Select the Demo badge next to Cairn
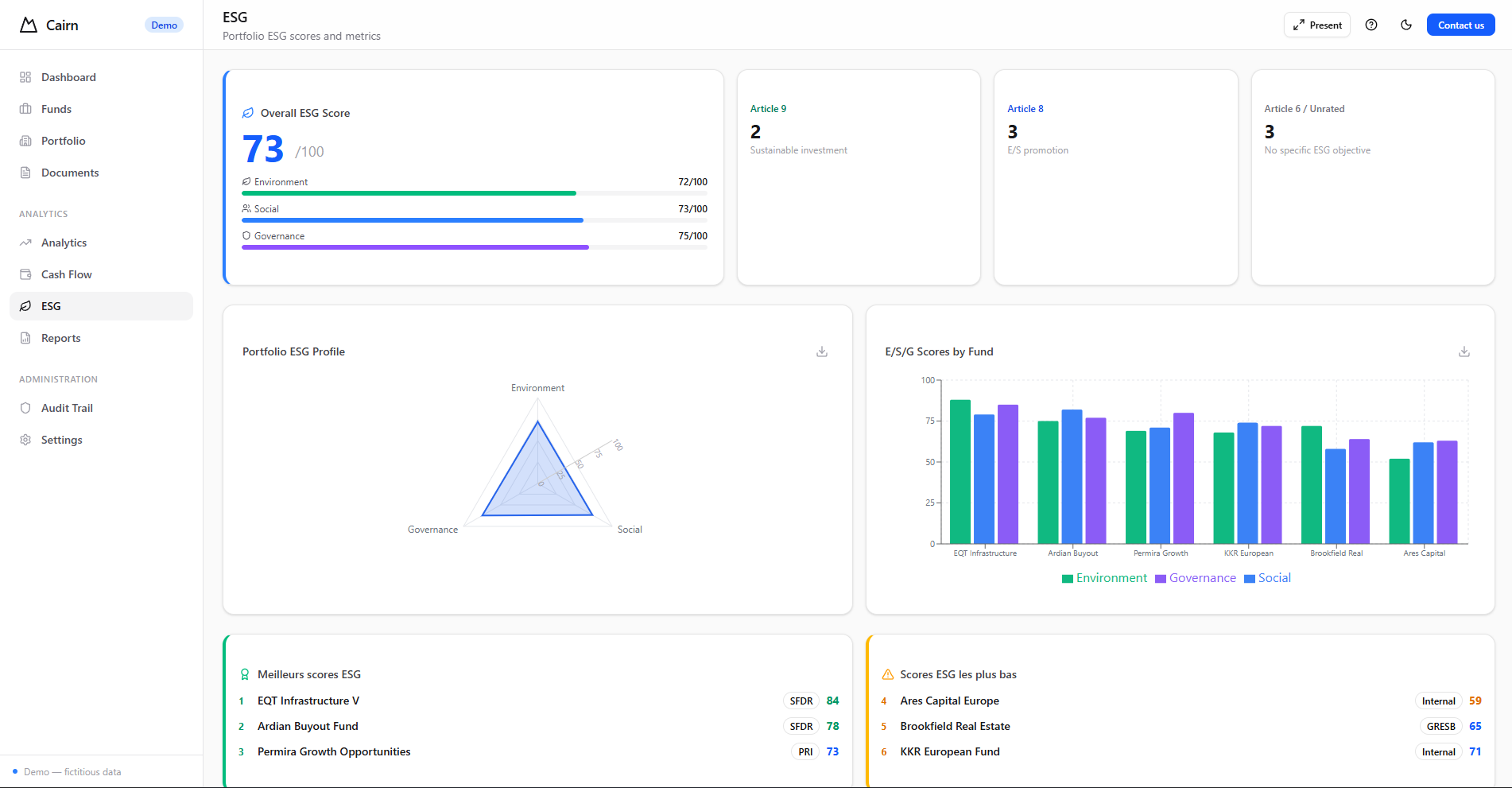The image size is (1512, 788). coord(164,25)
